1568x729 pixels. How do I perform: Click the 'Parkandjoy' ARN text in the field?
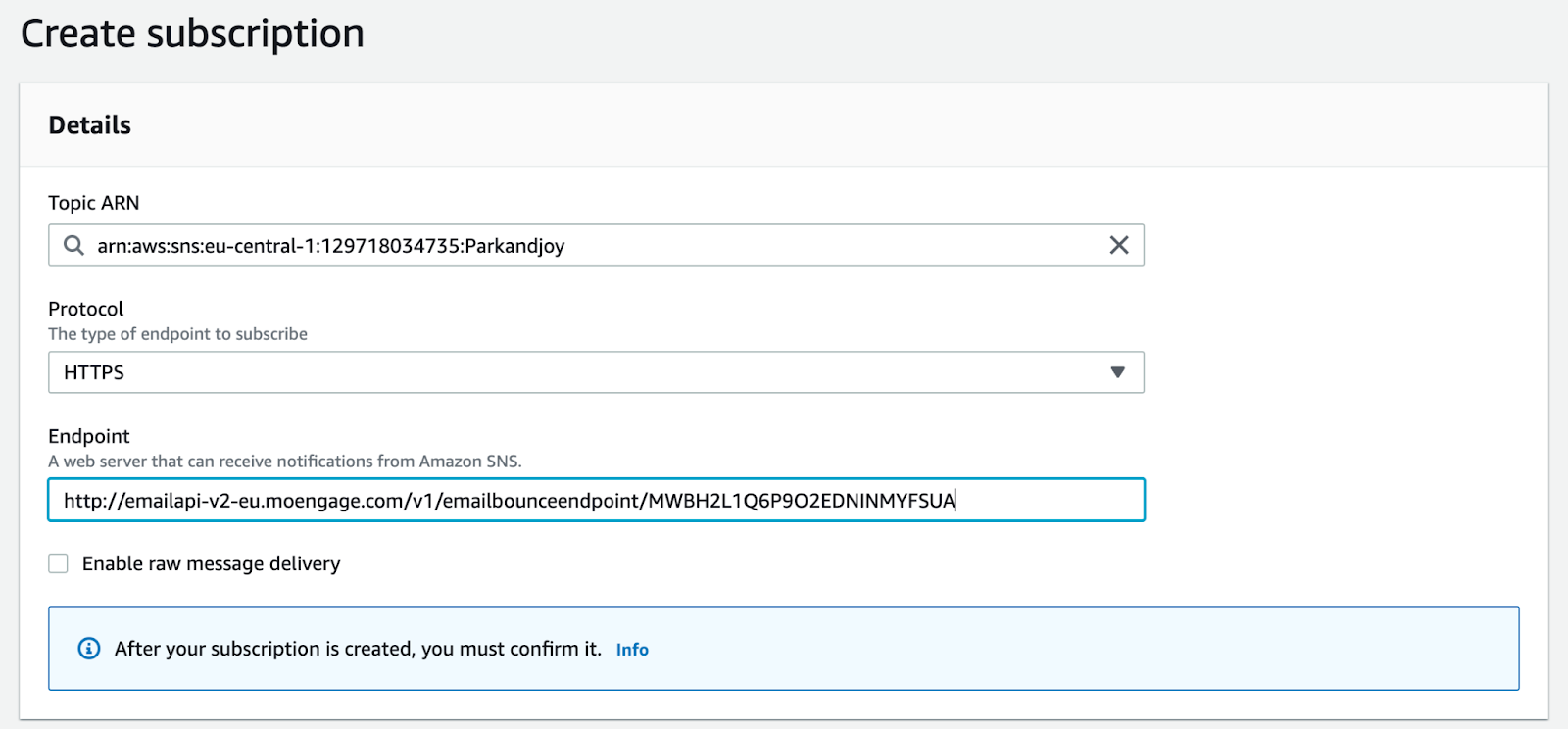pyautogui.click(x=514, y=246)
